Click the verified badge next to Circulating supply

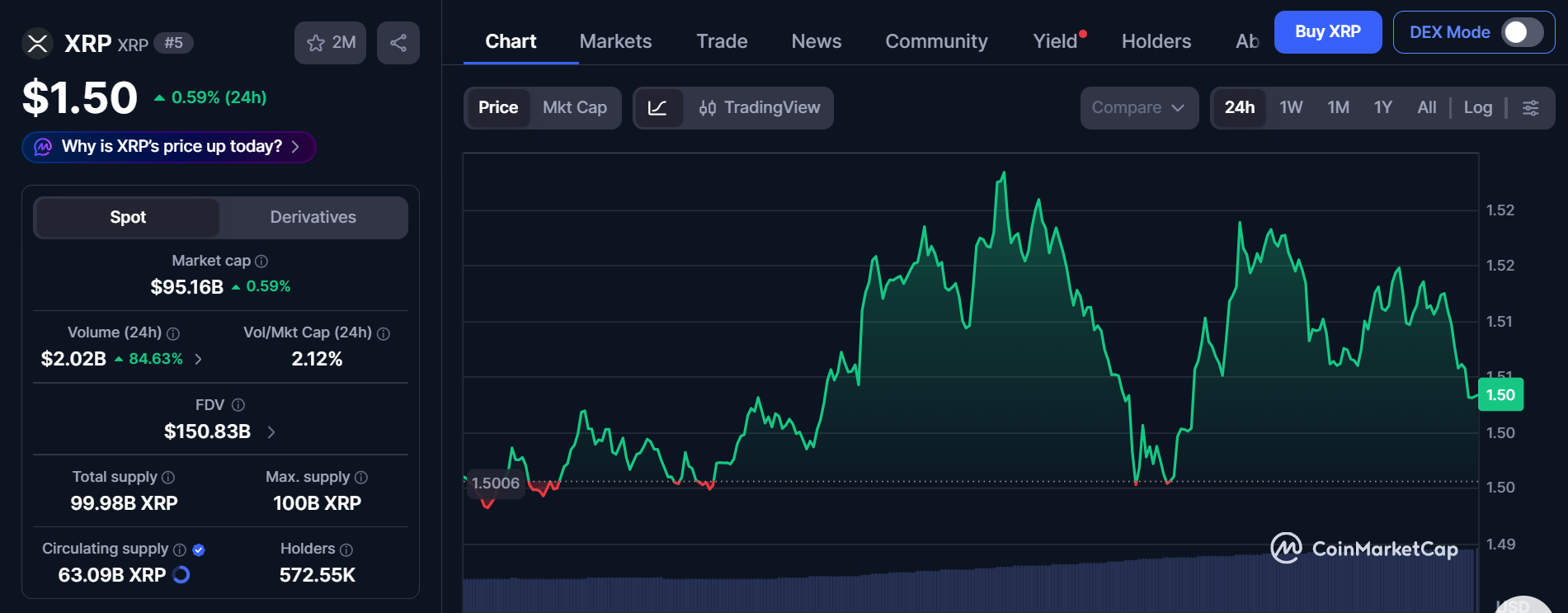click(199, 550)
